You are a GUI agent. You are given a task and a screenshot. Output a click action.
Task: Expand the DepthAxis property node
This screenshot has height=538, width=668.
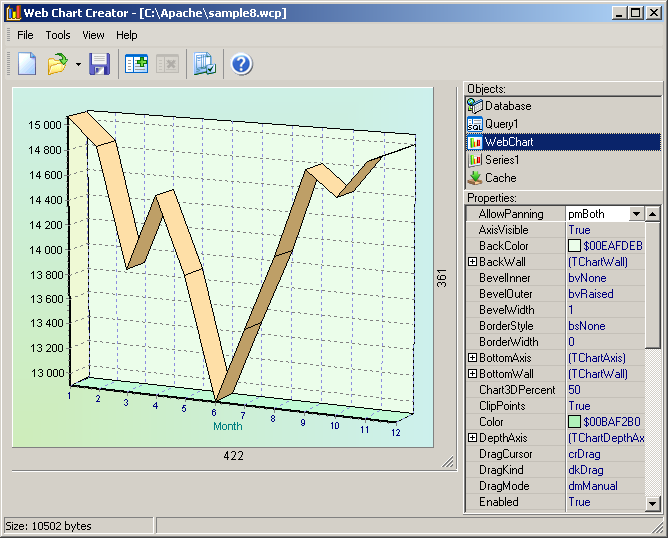coord(472,438)
